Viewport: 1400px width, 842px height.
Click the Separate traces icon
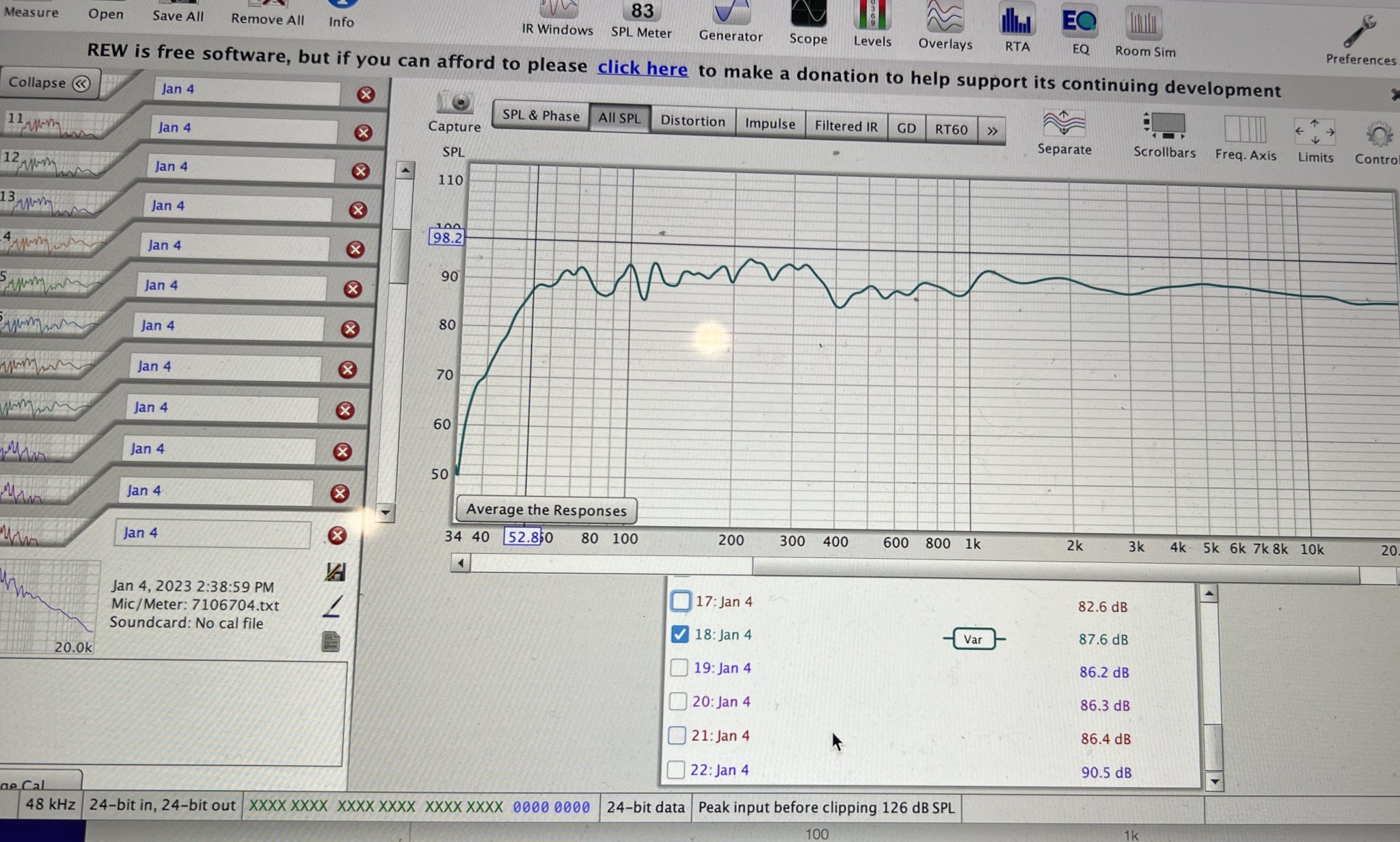coord(1064,133)
